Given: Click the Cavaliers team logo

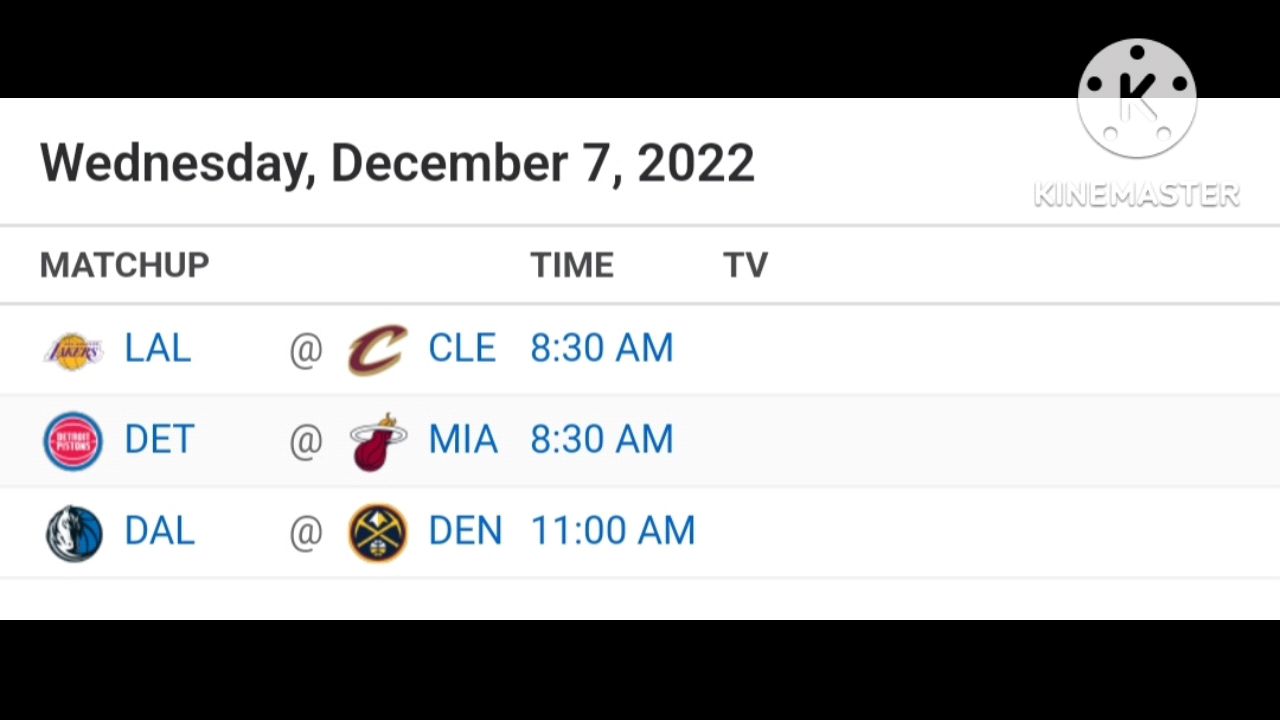Looking at the screenshot, I should (x=377, y=350).
